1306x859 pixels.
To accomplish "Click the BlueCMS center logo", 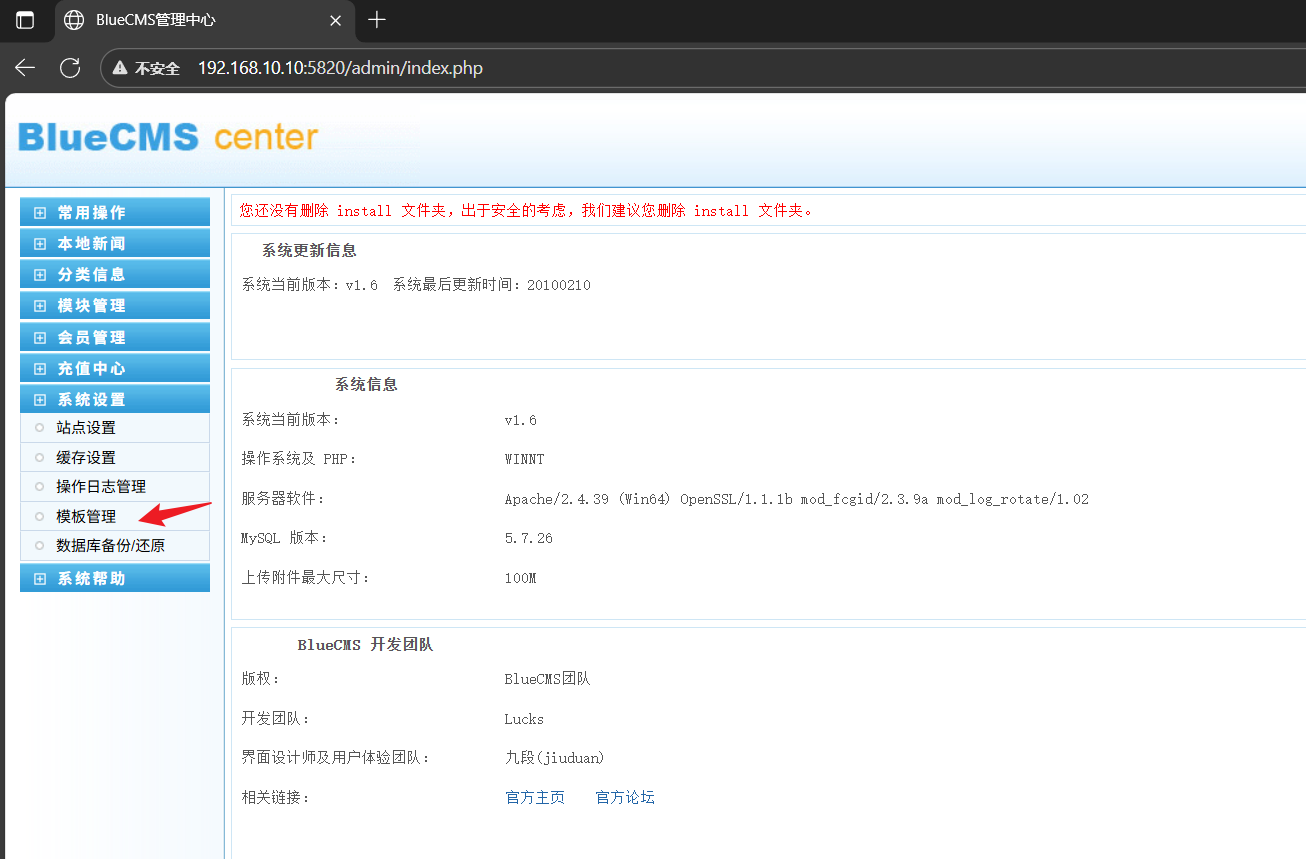I will (x=168, y=137).
